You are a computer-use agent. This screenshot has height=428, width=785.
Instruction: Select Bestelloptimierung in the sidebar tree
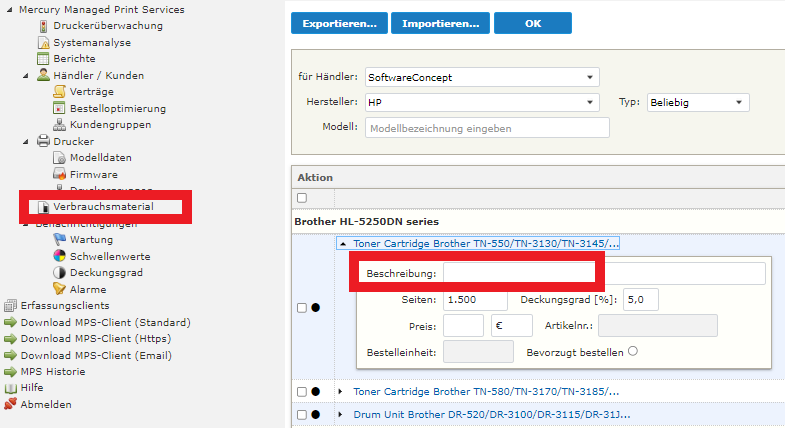point(117,108)
